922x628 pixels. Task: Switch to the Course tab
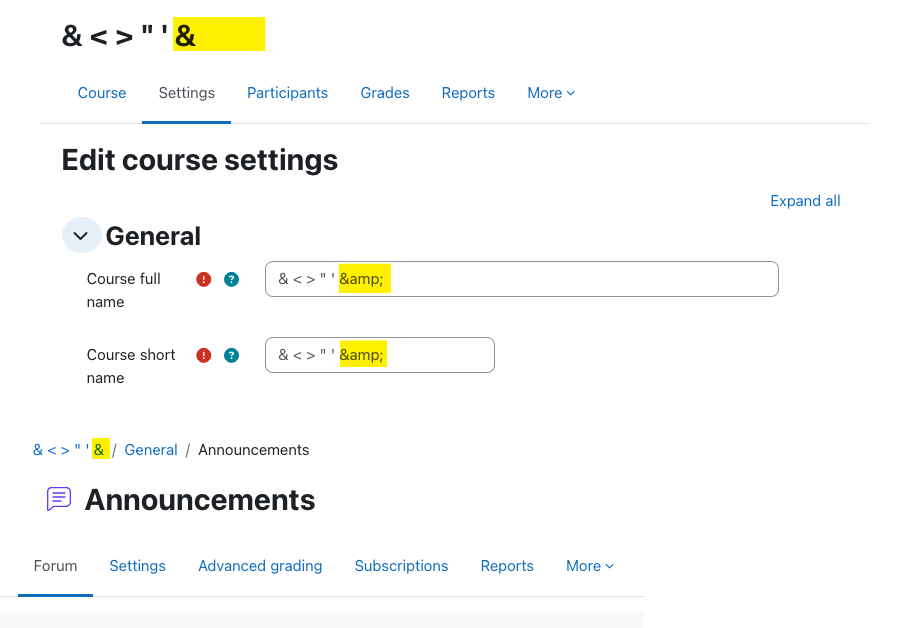[x=102, y=93]
